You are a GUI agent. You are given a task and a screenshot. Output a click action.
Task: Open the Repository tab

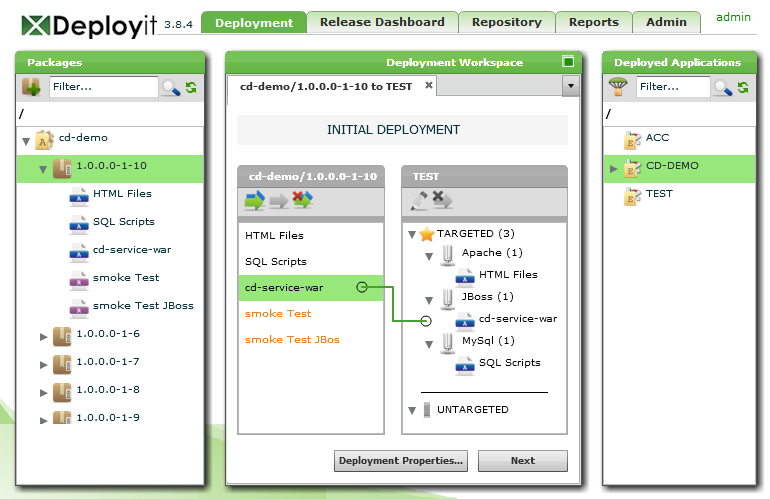coord(506,22)
